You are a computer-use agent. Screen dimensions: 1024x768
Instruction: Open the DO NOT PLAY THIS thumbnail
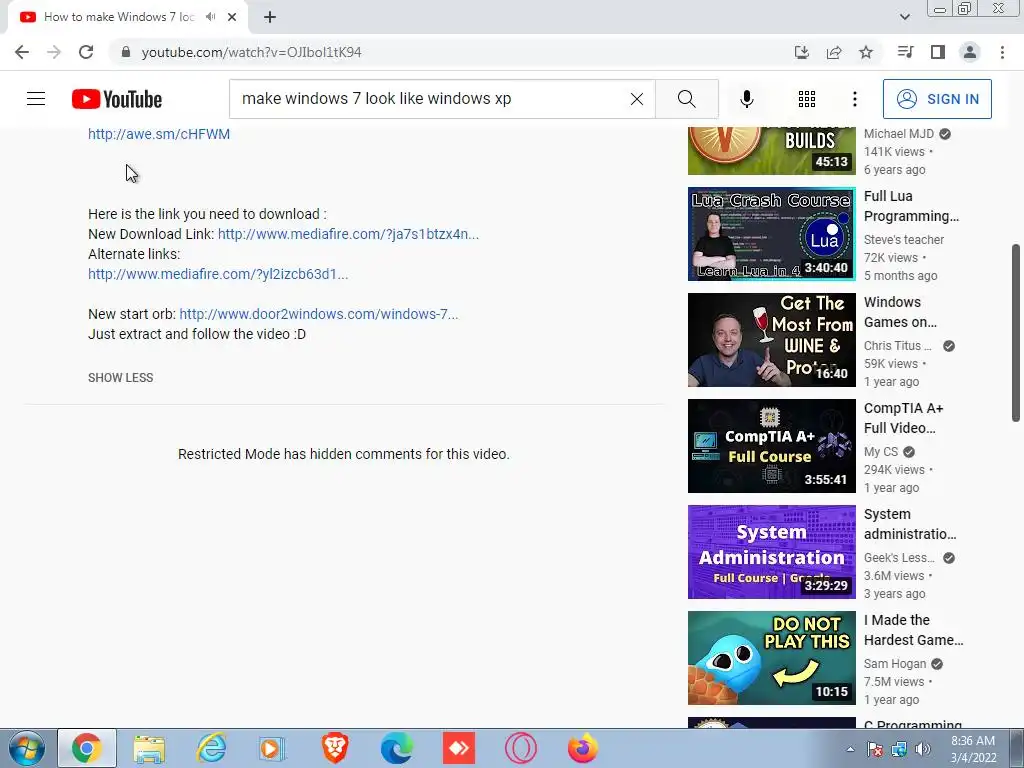[771, 658]
